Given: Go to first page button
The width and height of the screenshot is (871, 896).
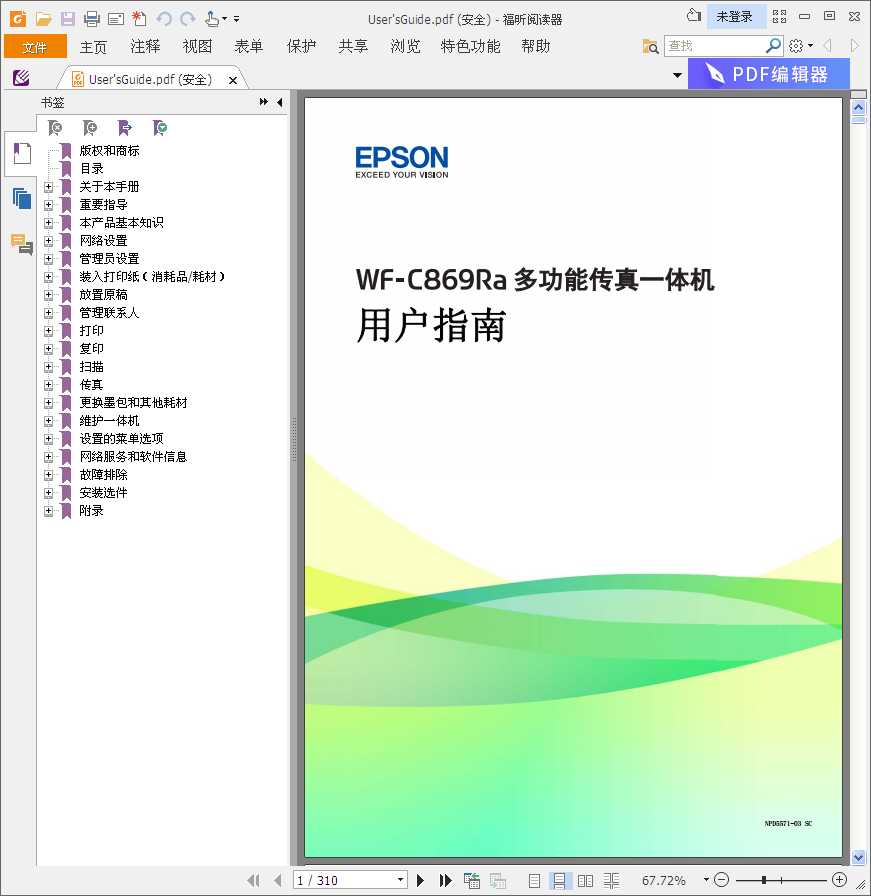Looking at the screenshot, I should (x=253, y=880).
